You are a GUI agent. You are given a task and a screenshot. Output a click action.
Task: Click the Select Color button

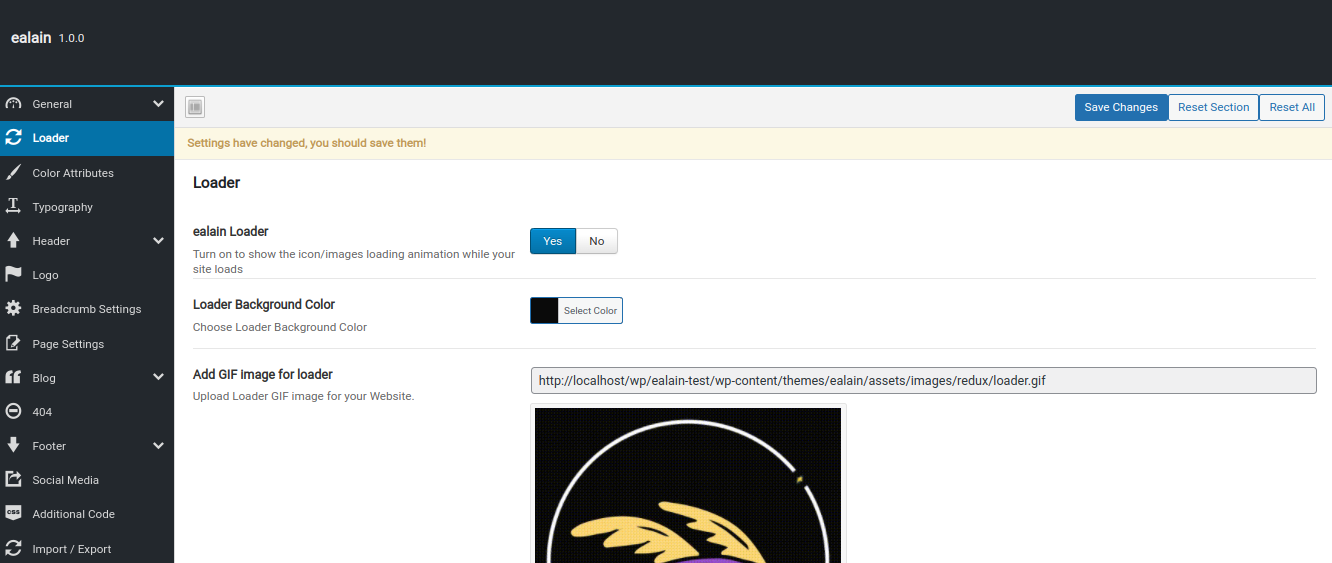[590, 310]
